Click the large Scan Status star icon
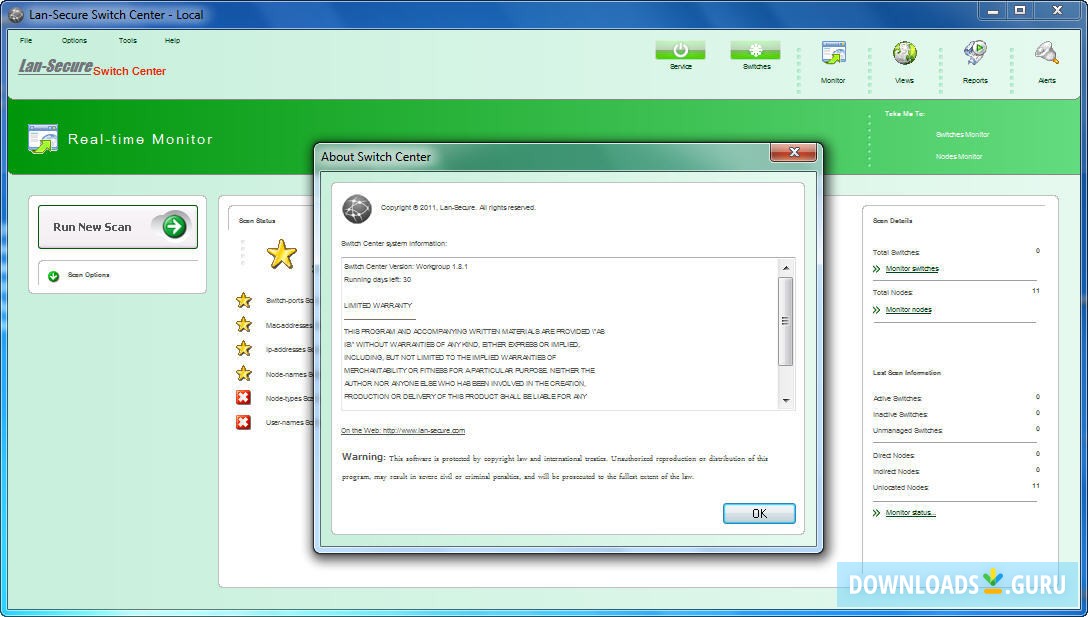 [x=282, y=254]
